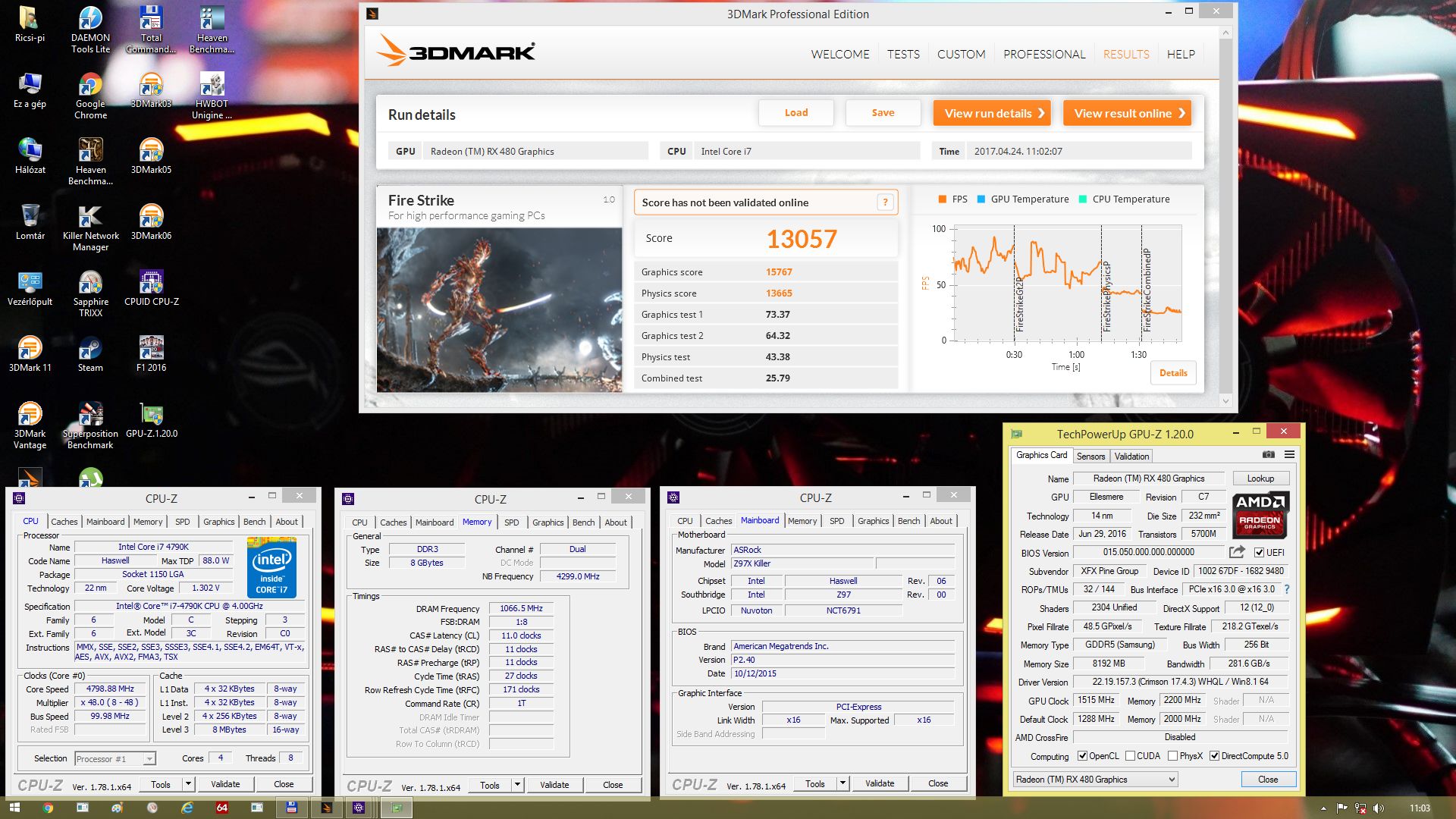Open the graphics card selector dropdown in GPU-Z
1456x819 pixels.
click(1095, 780)
